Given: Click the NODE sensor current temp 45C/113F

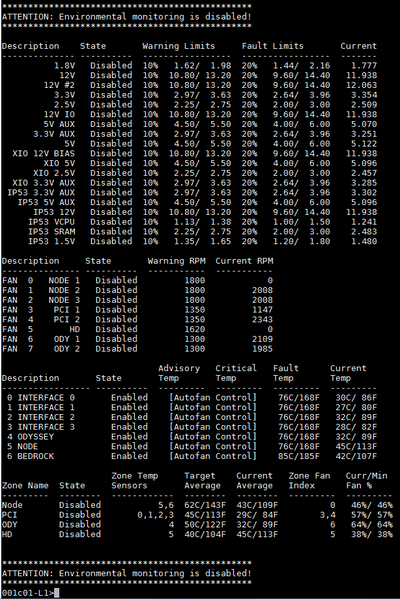Looking at the screenshot, I should (x=356, y=447).
